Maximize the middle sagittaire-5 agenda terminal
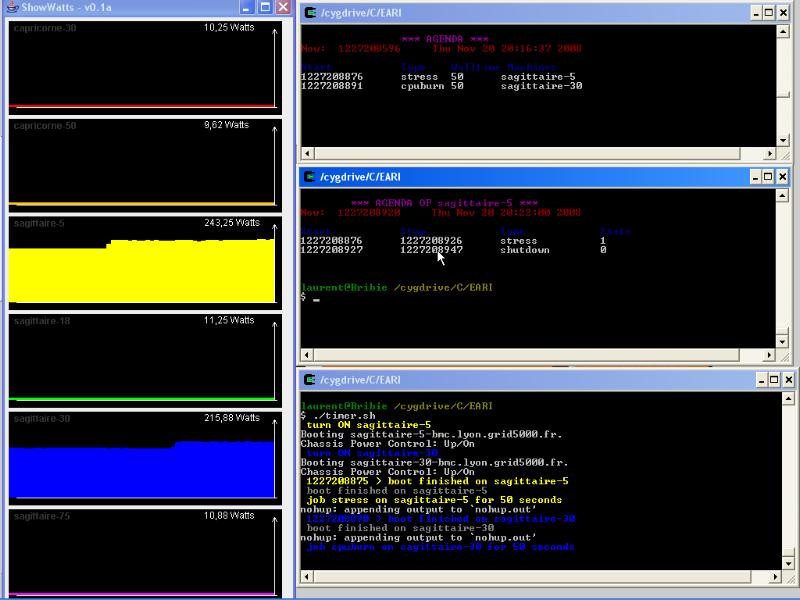Image resolution: width=800 pixels, height=600 pixels. 768,177
